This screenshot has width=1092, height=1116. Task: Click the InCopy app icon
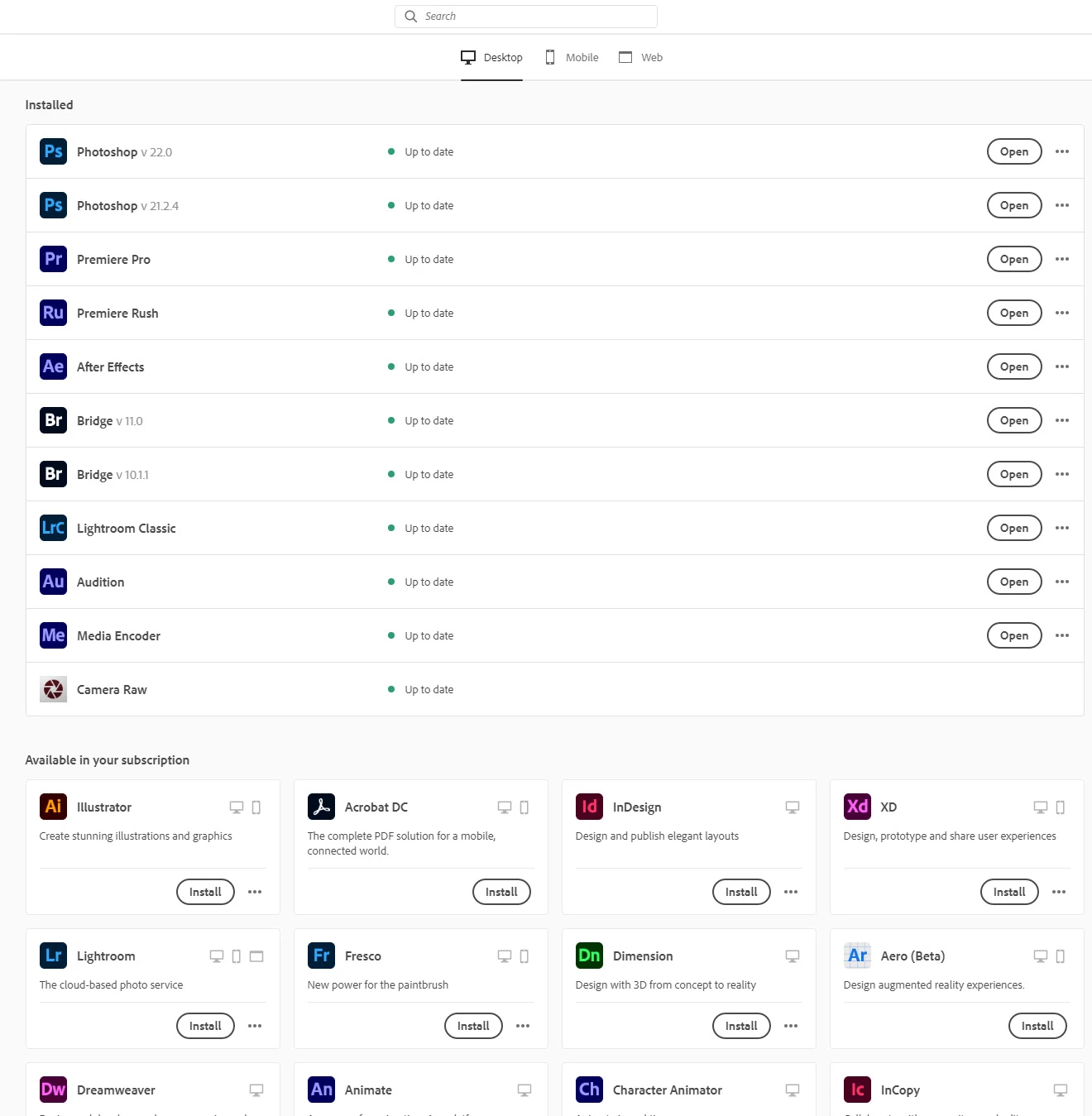pyautogui.click(x=857, y=1090)
